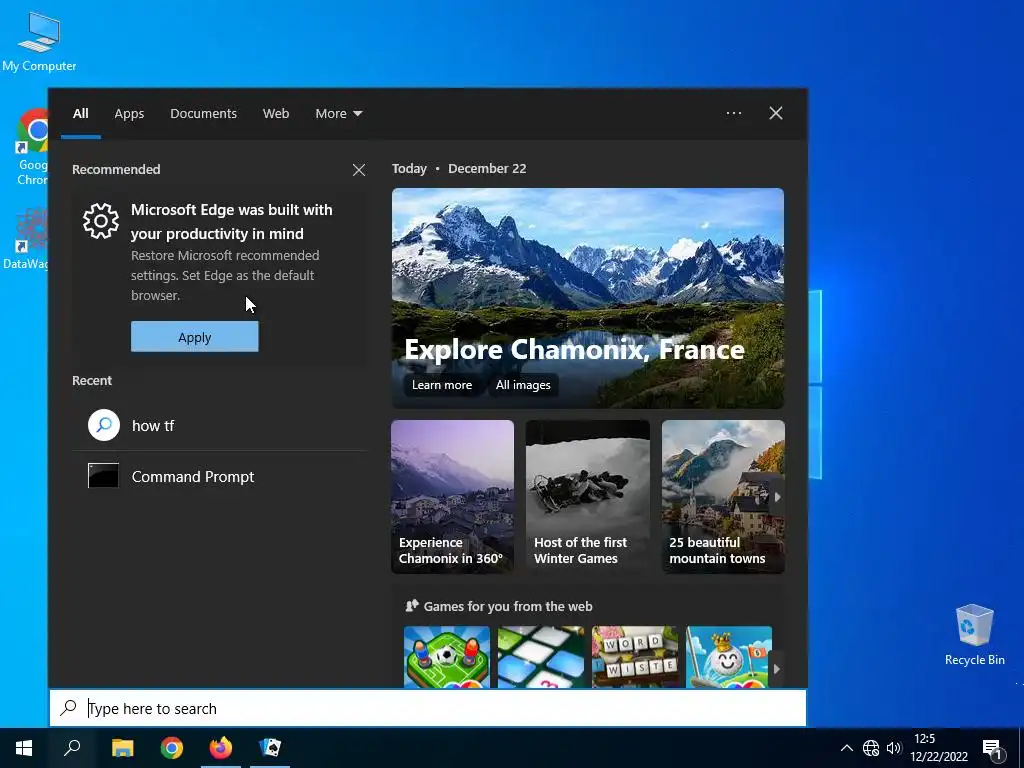
Task: Open the Word Twister game thumbnail
Action: pyautogui.click(x=635, y=657)
